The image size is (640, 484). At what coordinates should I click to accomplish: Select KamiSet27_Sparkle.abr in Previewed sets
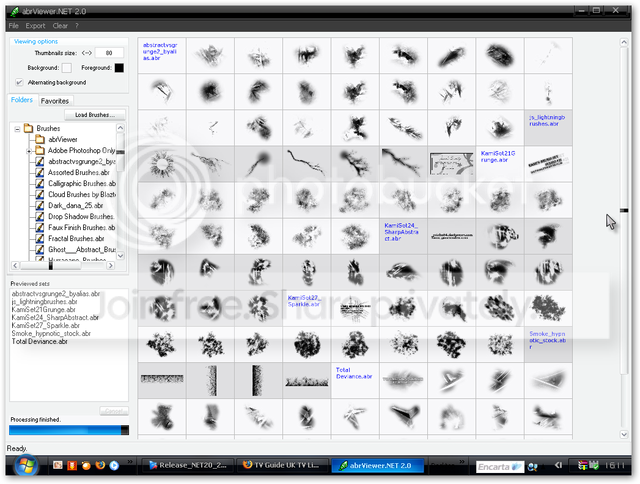pos(46,326)
